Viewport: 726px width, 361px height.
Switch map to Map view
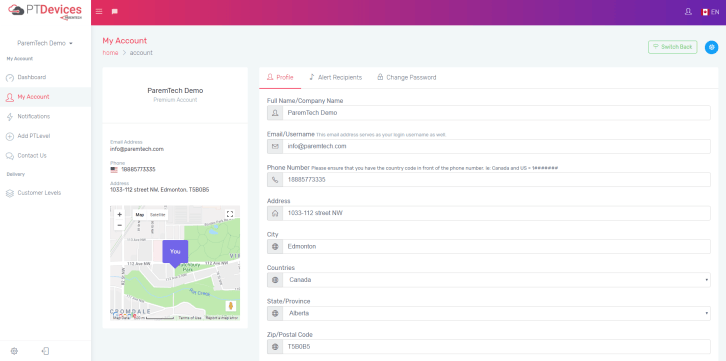point(140,215)
